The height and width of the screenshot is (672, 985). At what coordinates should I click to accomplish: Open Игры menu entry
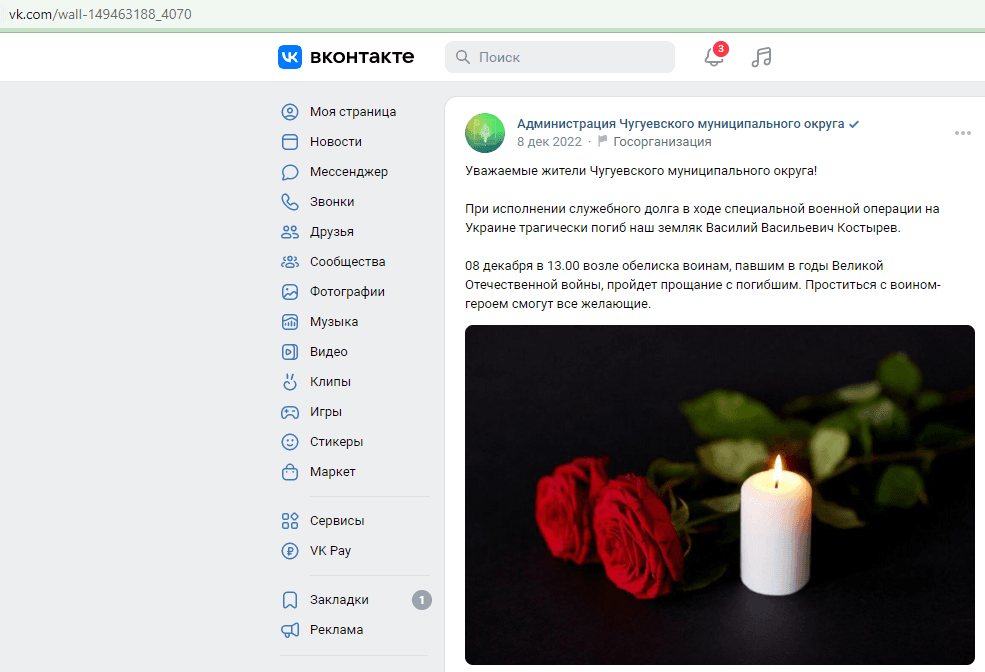click(325, 412)
